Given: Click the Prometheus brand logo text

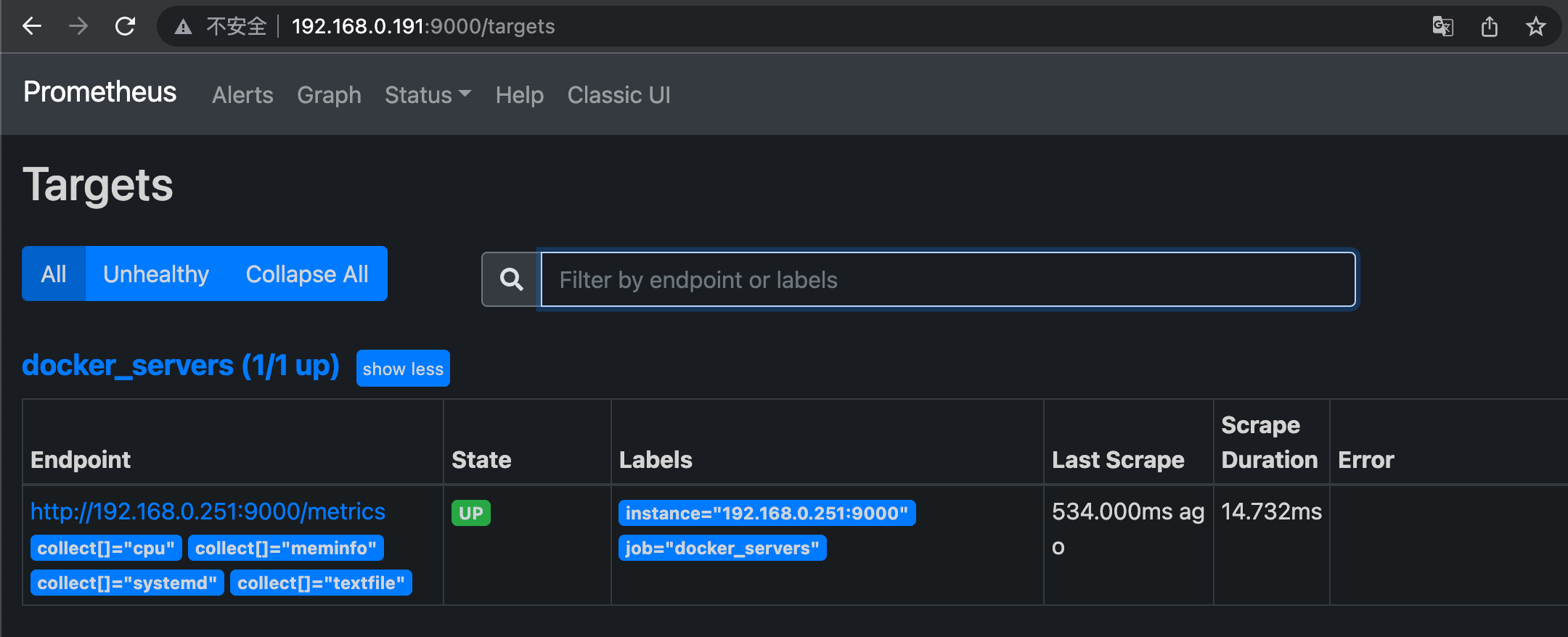Looking at the screenshot, I should pos(99,92).
